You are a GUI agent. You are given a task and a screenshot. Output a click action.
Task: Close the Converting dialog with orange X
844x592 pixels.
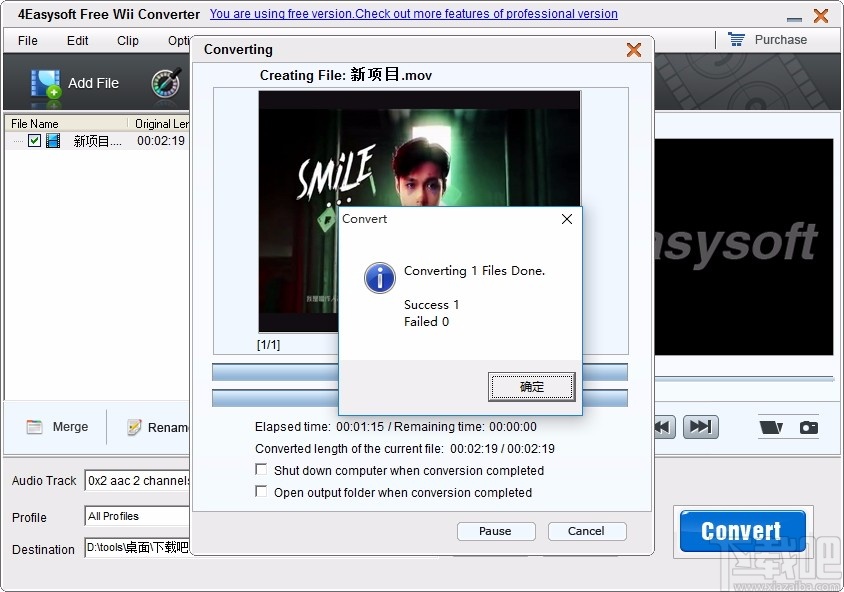point(634,50)
